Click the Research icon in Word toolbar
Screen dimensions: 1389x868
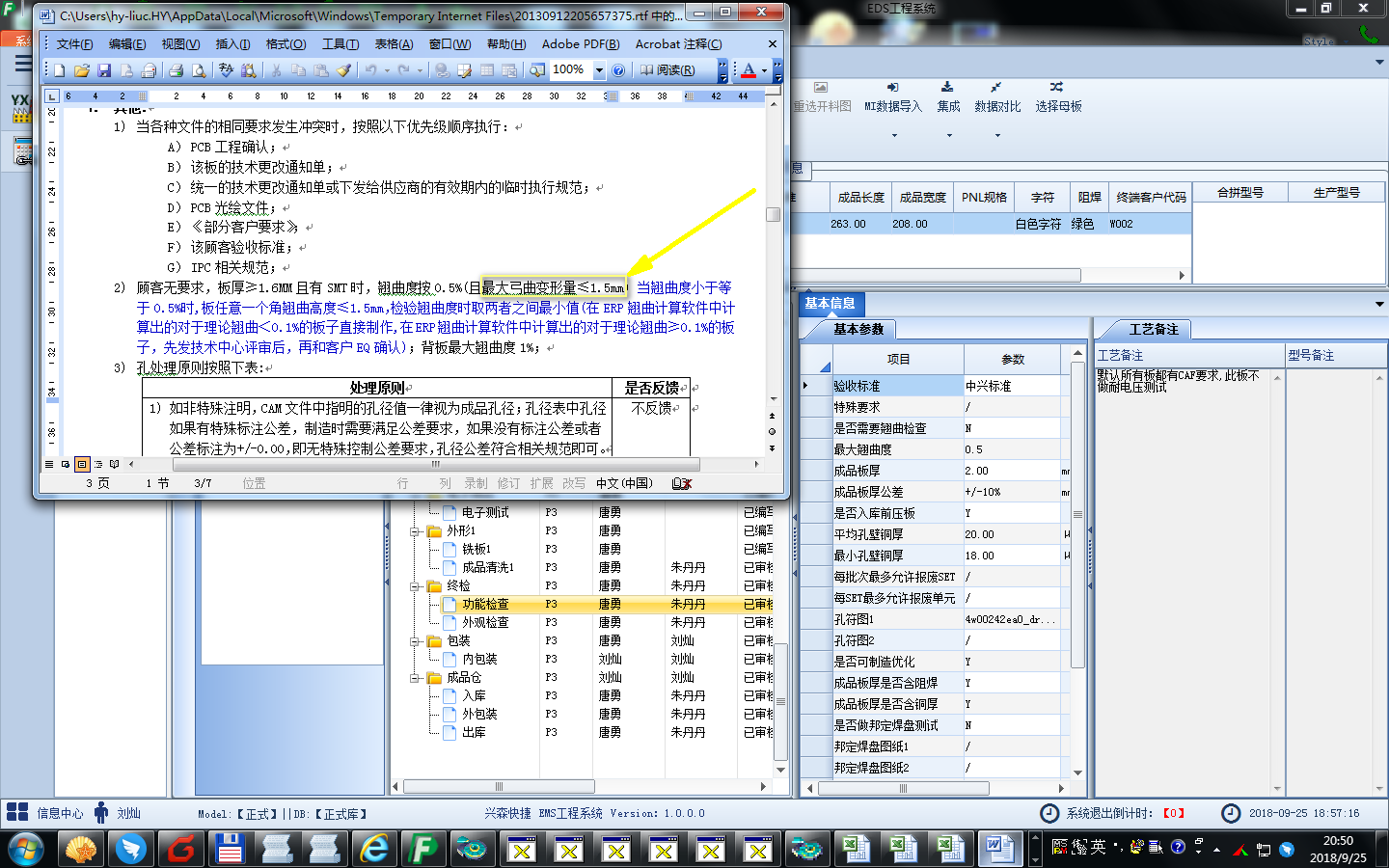click(249, 70)
